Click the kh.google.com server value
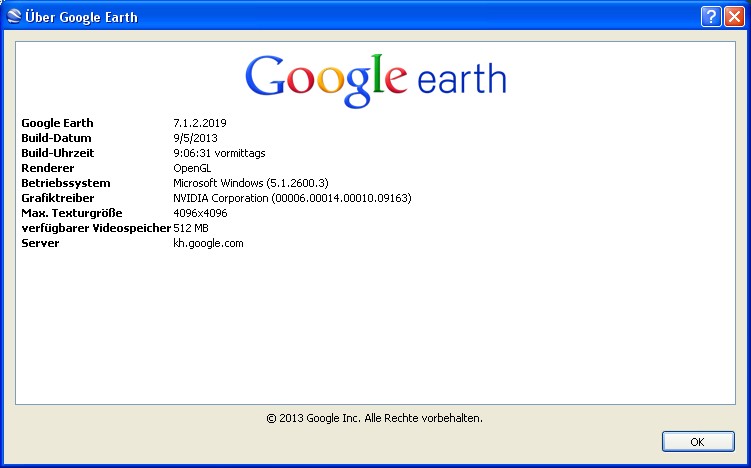This screenshot has height=468, width=751. point(208,243)
